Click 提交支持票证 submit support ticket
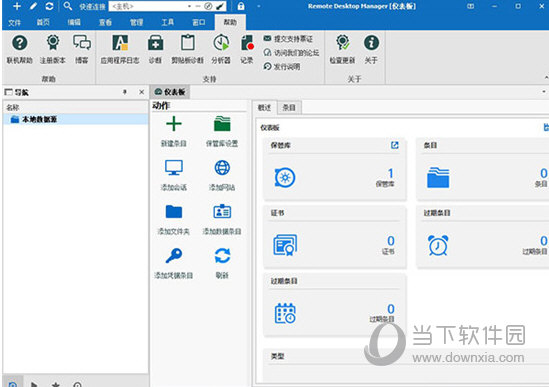 tap(289, 39)
